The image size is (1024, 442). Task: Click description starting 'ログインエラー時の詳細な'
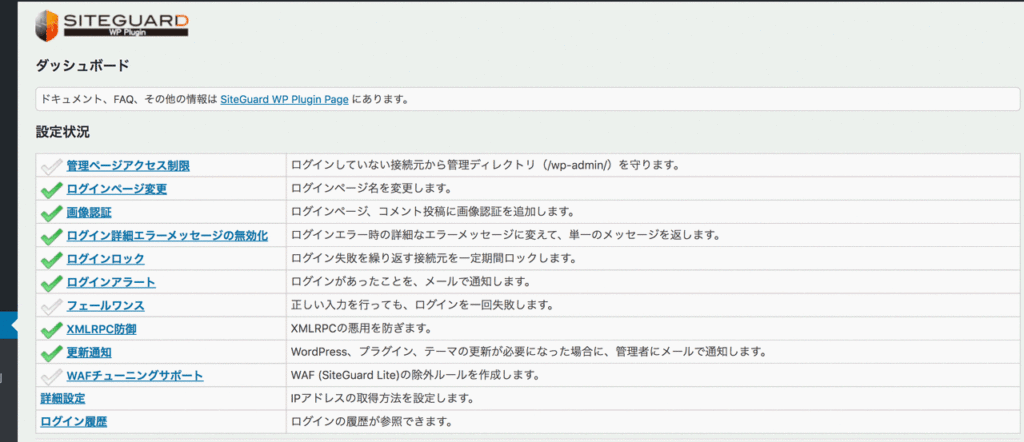click(x=506, y=235)
